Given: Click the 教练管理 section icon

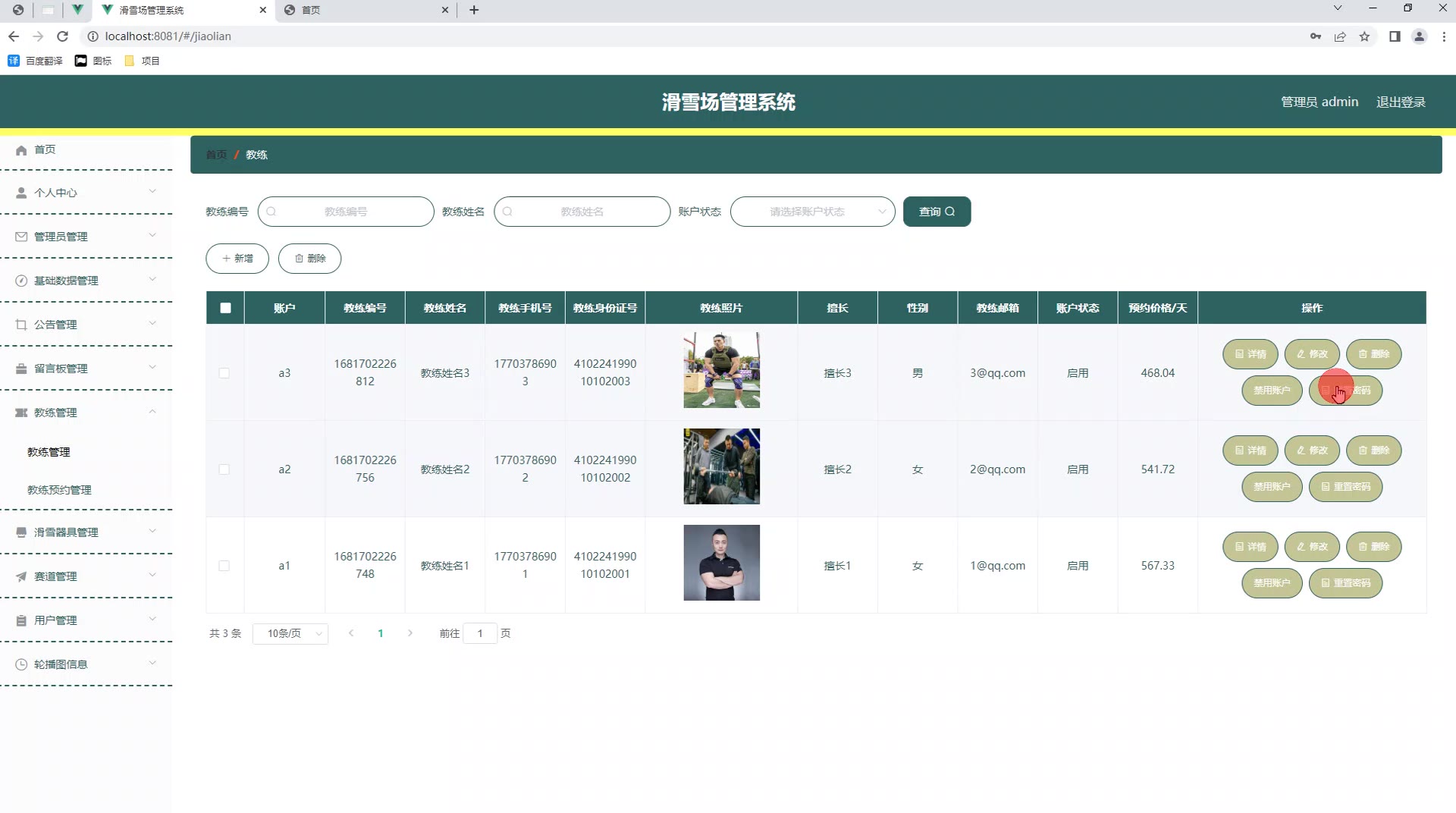Looking at the screenshot, I should click(21, 413).
